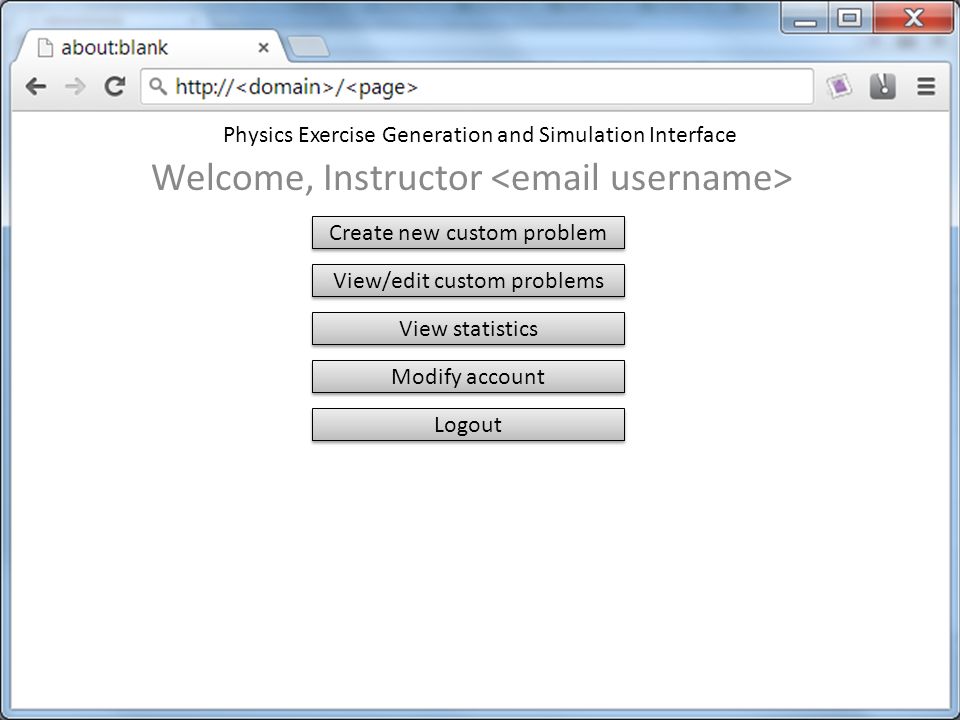Click the 'Welcome, Instructor' greeting text
This screenshot has width=960, height=720.
coord(317,178)
